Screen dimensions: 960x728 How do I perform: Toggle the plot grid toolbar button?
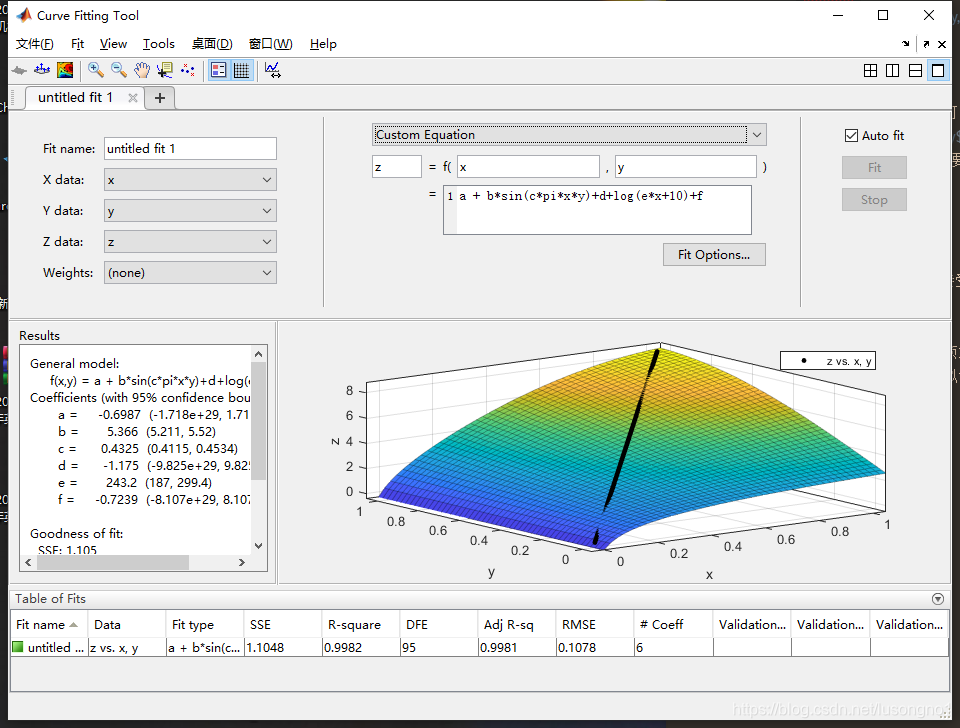241,70
